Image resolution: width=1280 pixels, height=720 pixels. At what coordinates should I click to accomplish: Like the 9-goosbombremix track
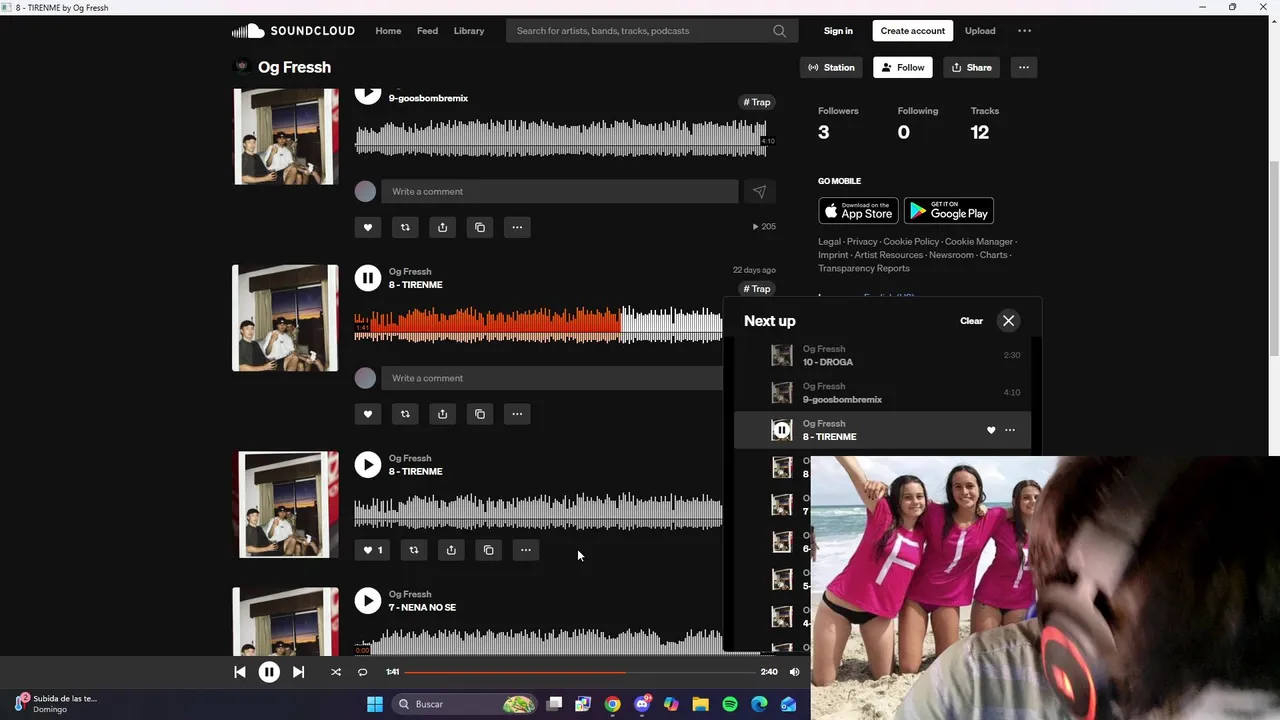click(x=368, y=227)
